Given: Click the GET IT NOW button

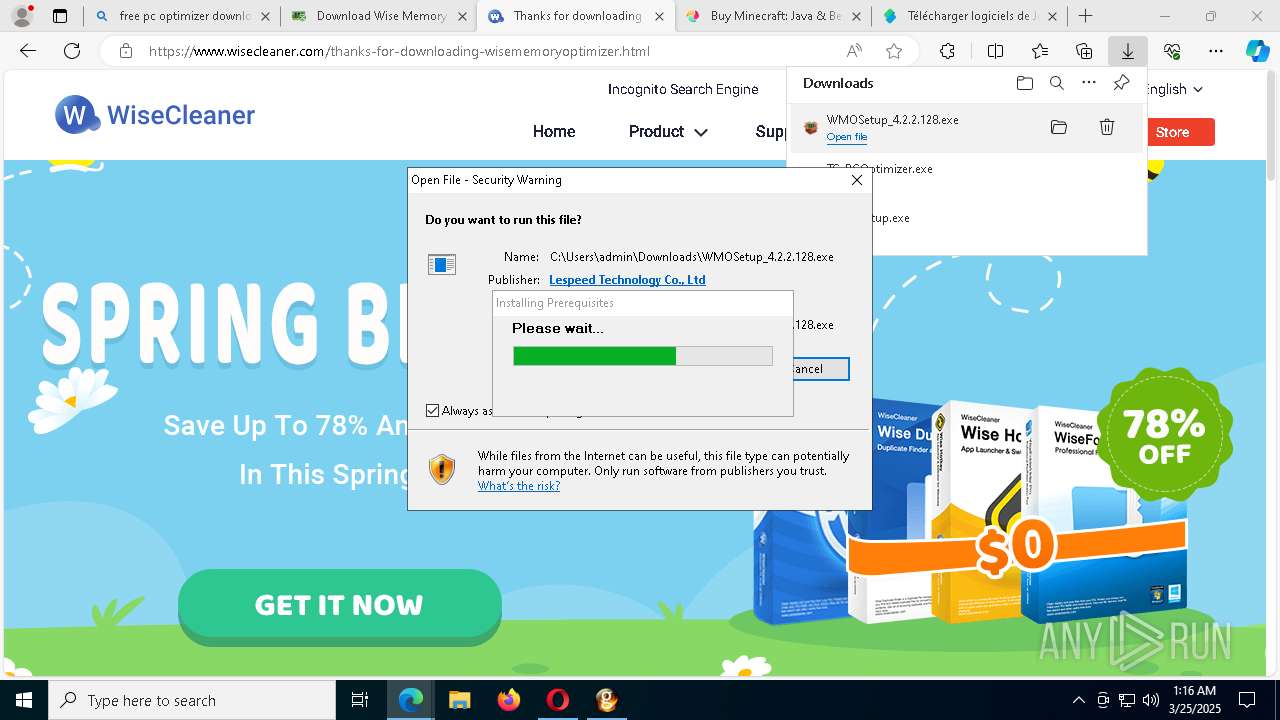Looking at the screenshot, I should (339, 605).
